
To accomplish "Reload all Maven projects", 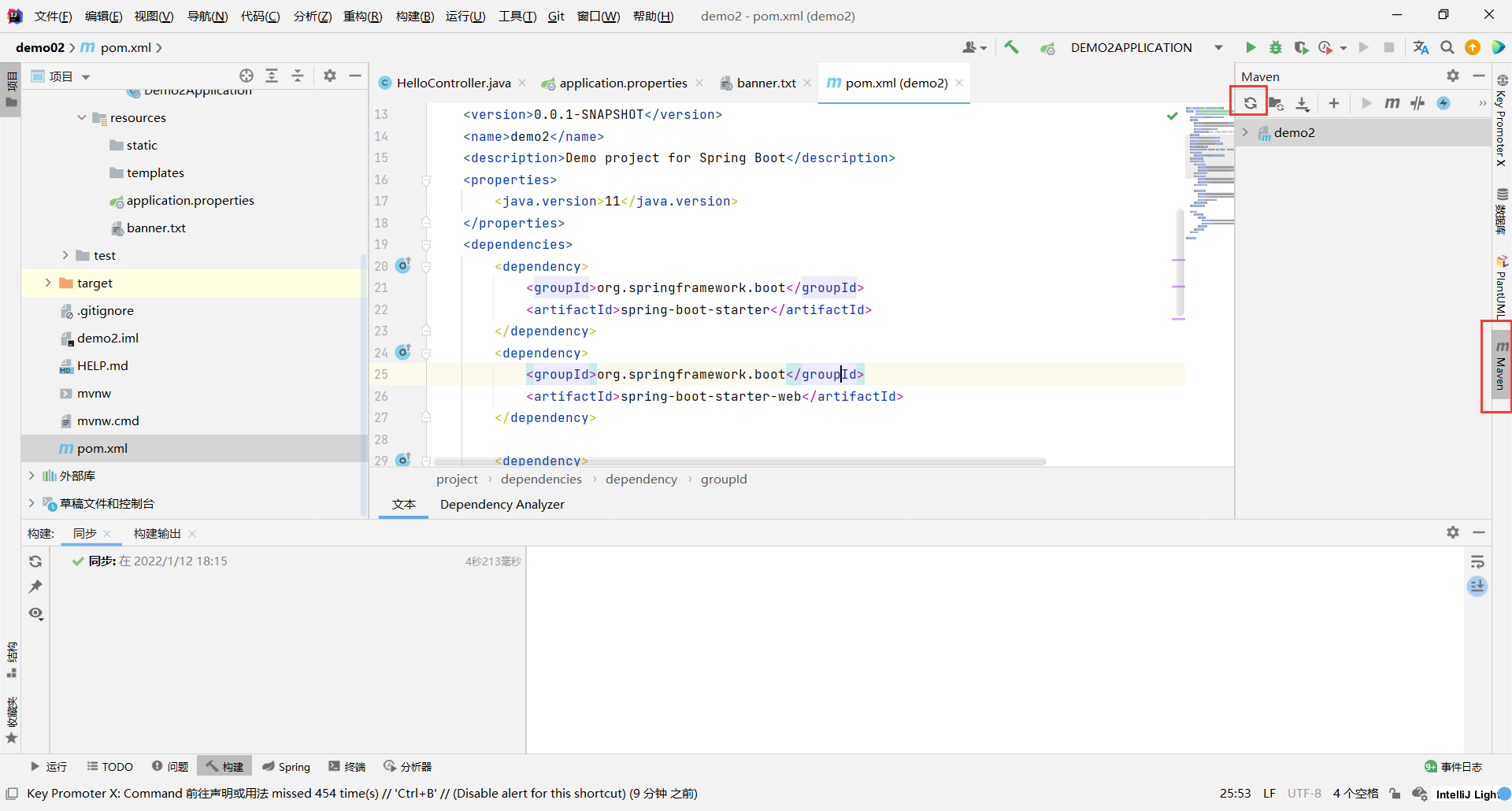I will (x=1250, y=103).
